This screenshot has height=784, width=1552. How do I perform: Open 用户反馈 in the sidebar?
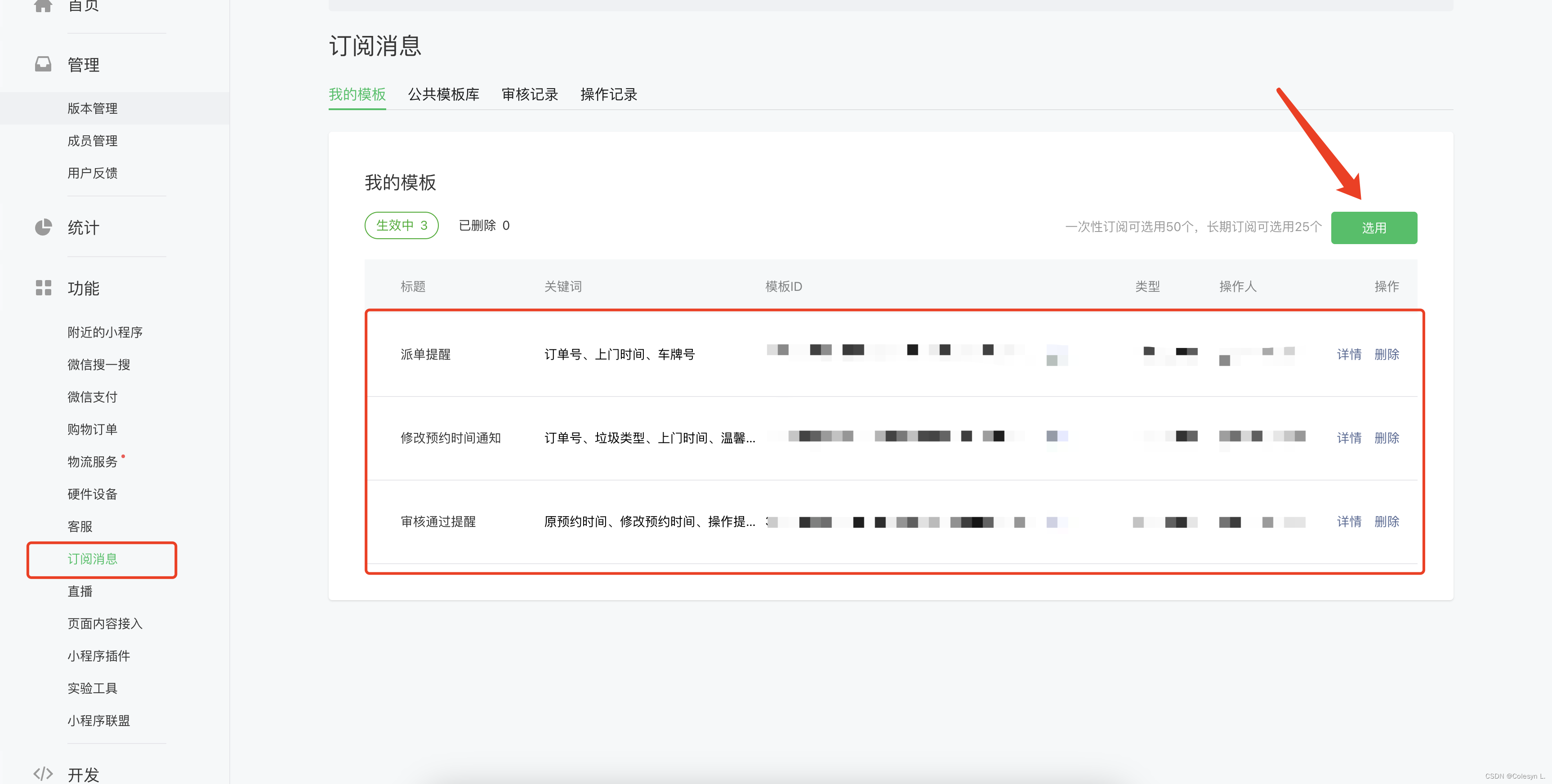tap(92, 174)
